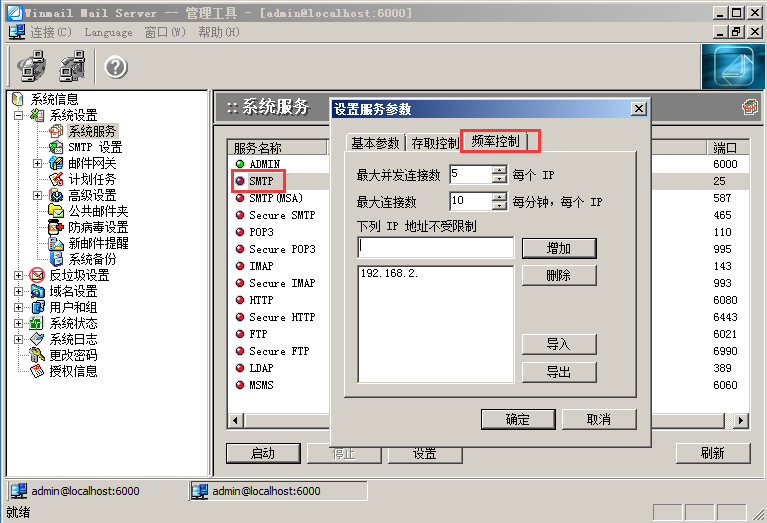767x523 pixels.
Task: Click the disconnect server toolbar icon
Action: [72, 67]
